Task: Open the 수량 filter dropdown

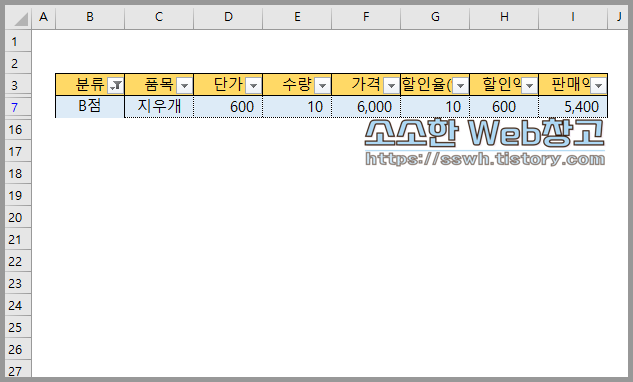Action: click(x=323, y=85)
